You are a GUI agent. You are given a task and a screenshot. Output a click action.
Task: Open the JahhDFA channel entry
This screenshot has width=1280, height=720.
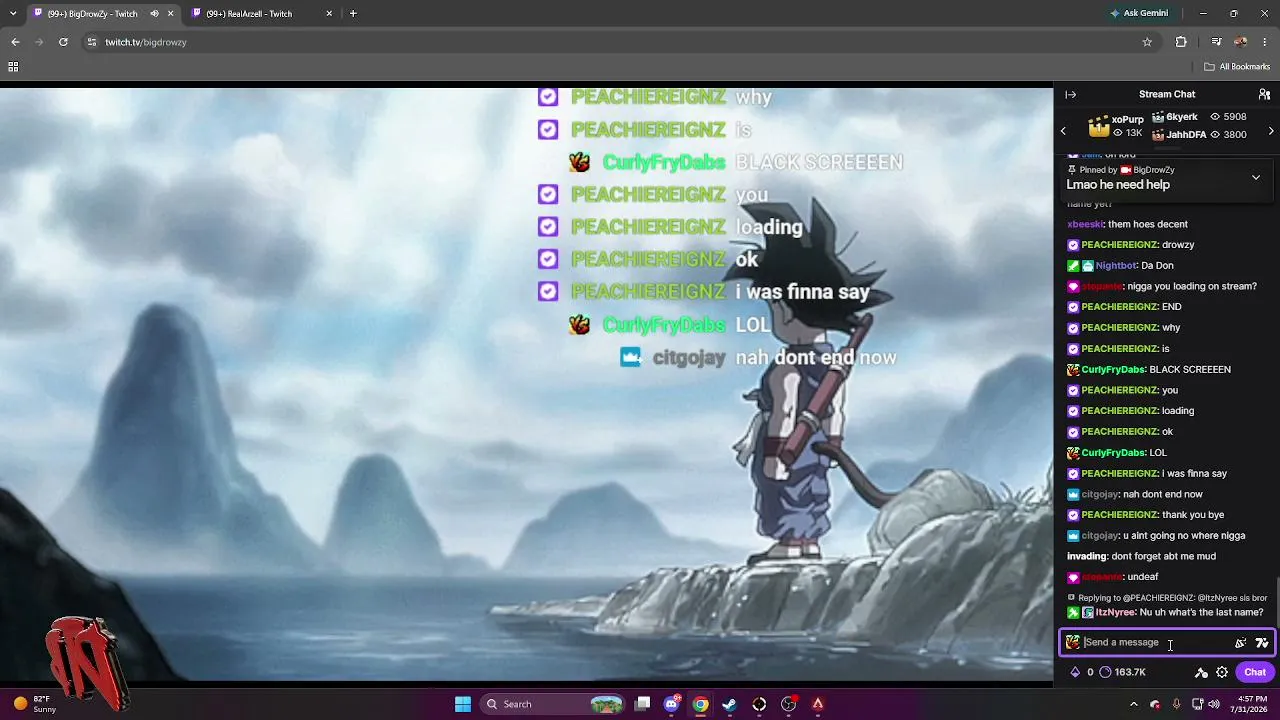click(1200, 135)
